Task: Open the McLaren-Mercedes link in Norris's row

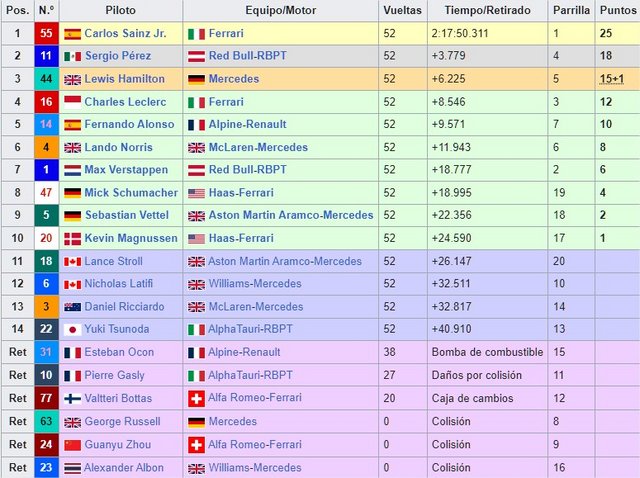Action: coord(258,147)
